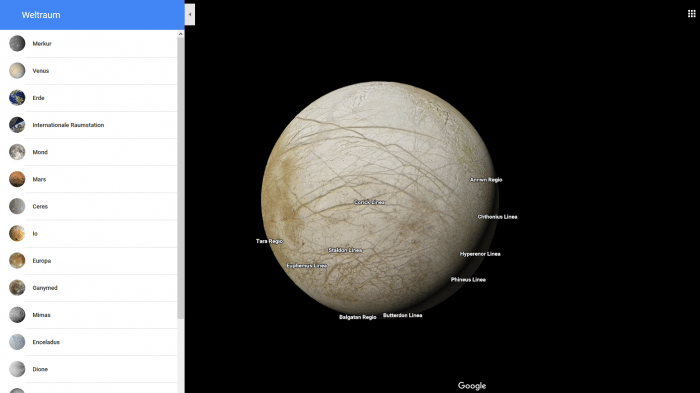This screenshot has width=700, height=393.
Task: Open the Europa list entry
Action: (x=88, y=260)
